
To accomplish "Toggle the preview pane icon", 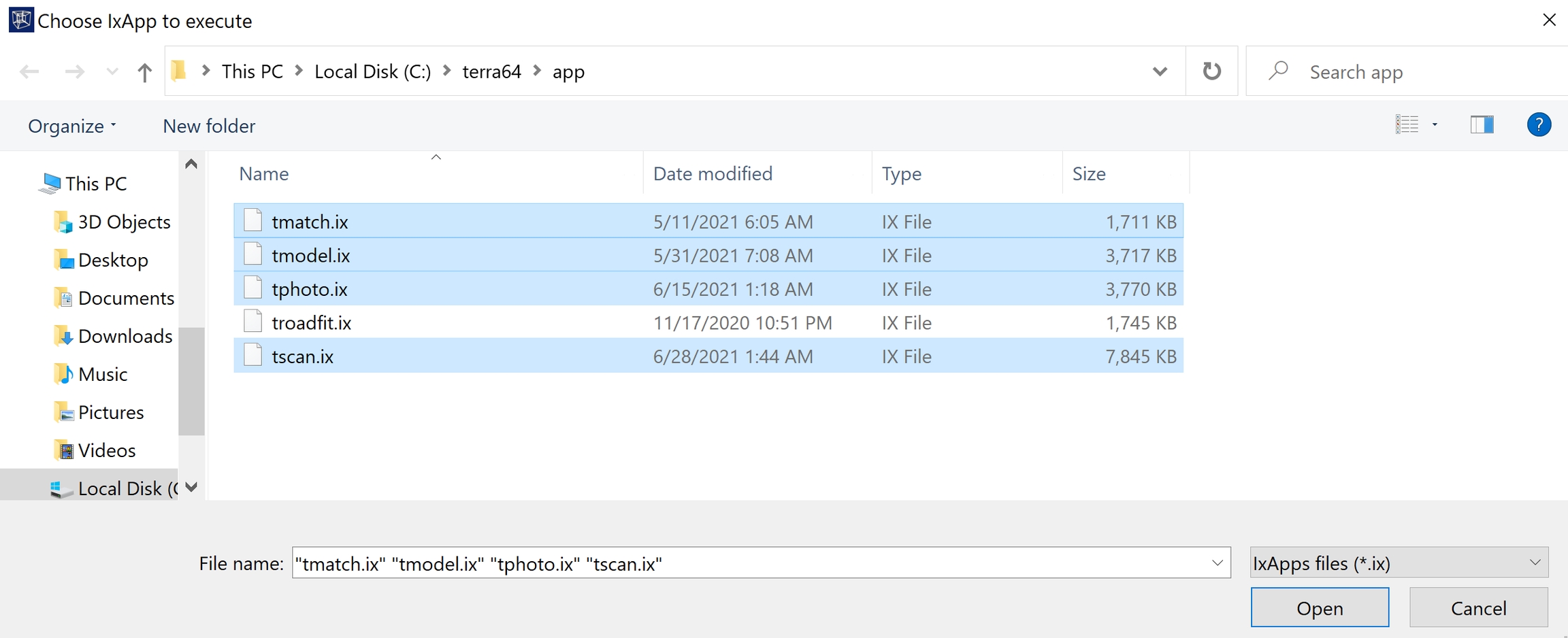I will click(x=1482, y=125).
